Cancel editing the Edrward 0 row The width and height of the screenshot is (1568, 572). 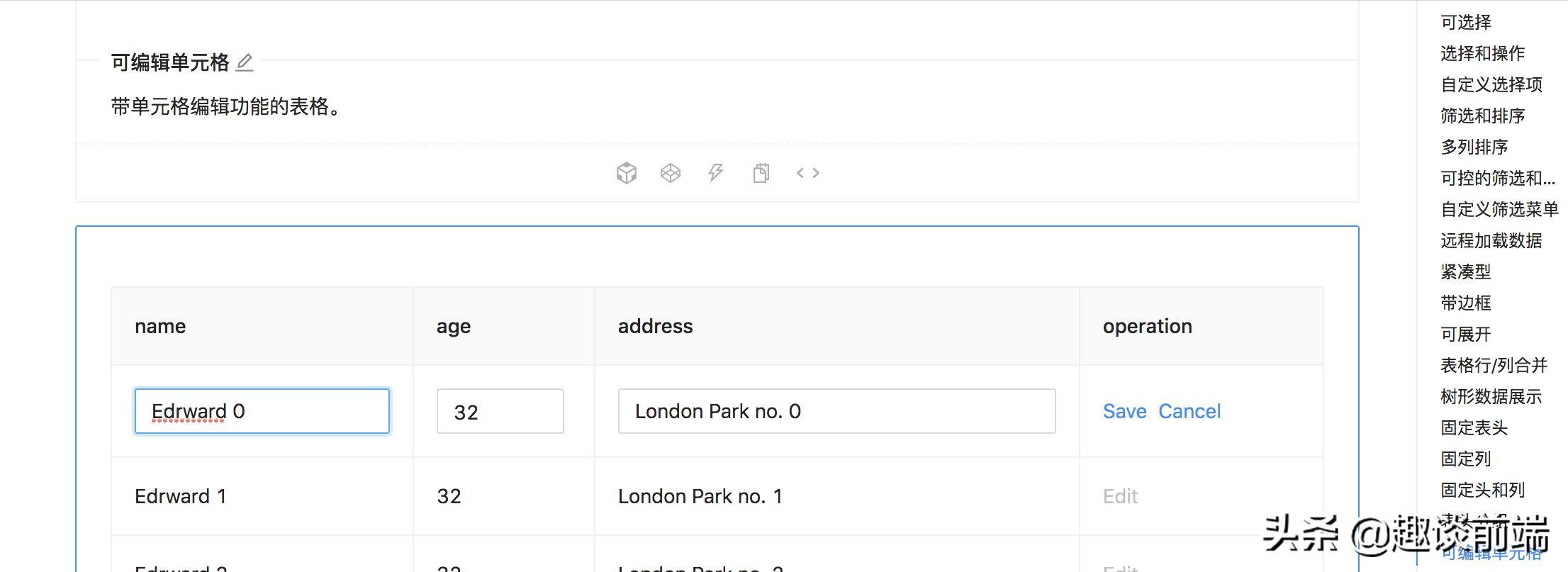(1189, 411)
